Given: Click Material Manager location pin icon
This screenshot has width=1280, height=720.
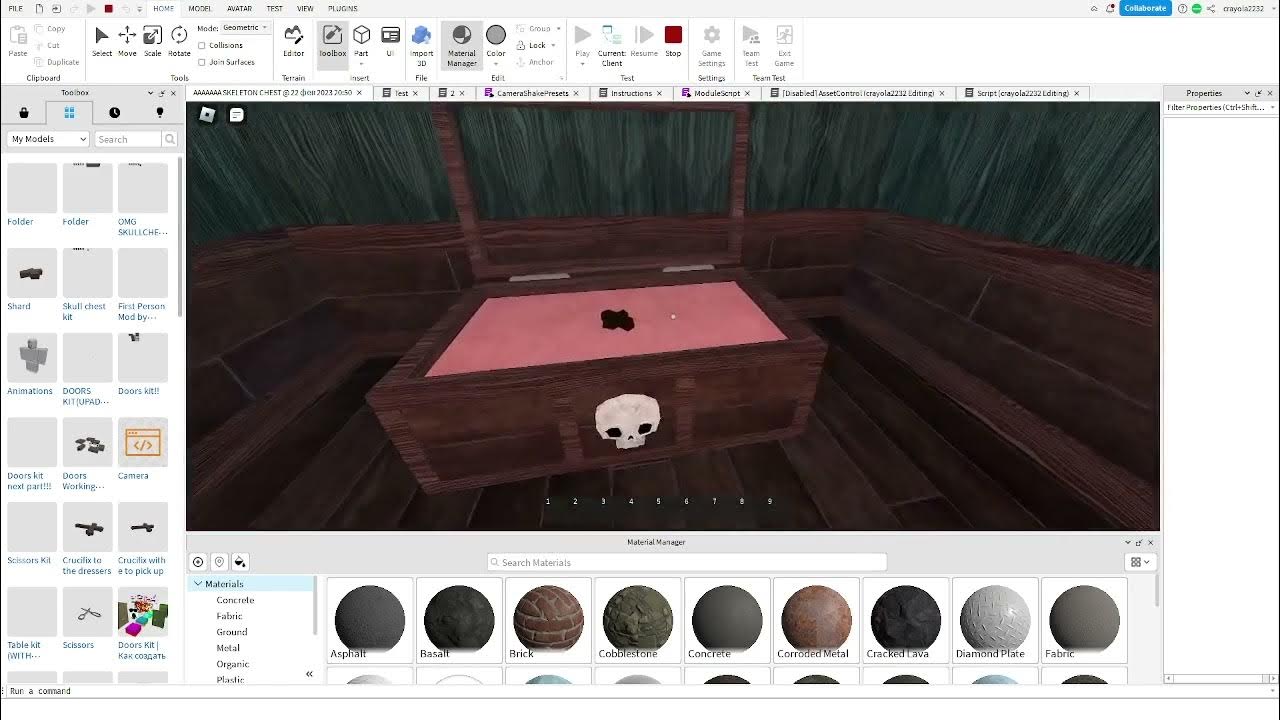Looking at the screenshot, I should [219, 562].
